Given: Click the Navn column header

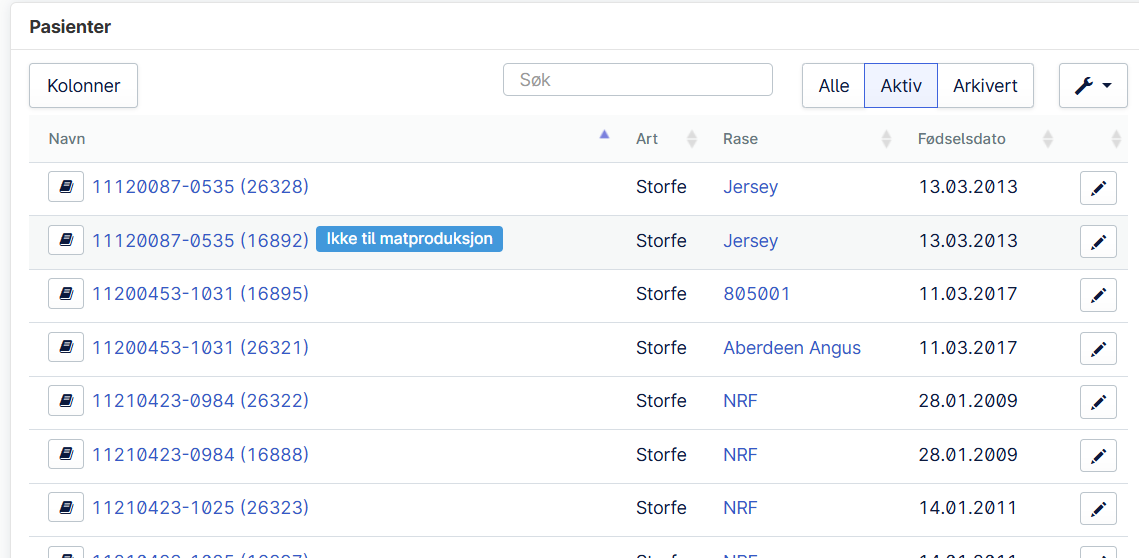Looking at the screenshot, I should pyautogui.click(x=68, y=139).
